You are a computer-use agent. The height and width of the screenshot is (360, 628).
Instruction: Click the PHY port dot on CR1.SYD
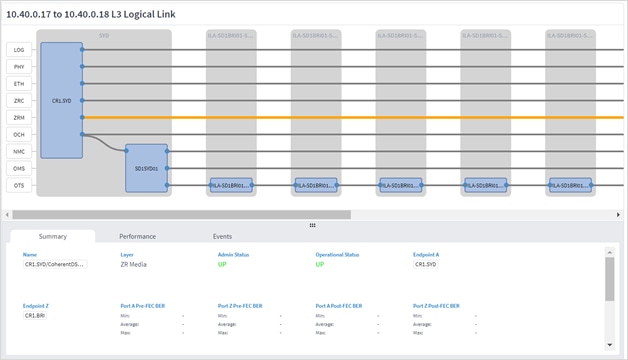(82, 66)
